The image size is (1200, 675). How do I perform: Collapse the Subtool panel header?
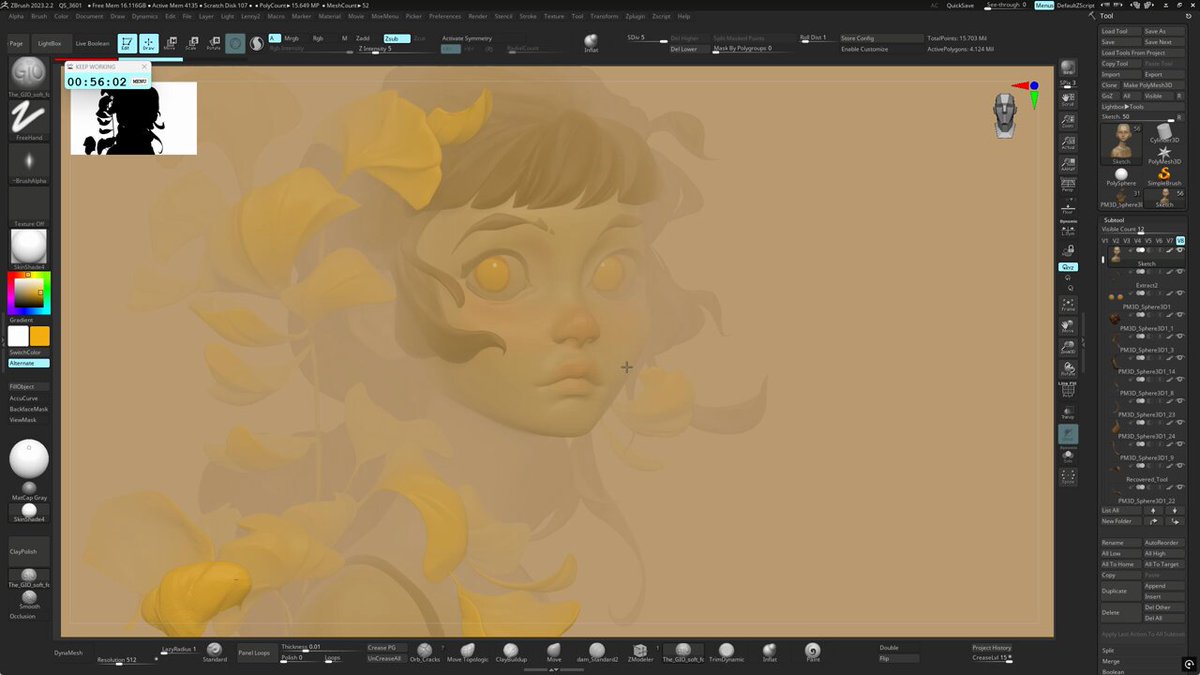(1114, 220)
